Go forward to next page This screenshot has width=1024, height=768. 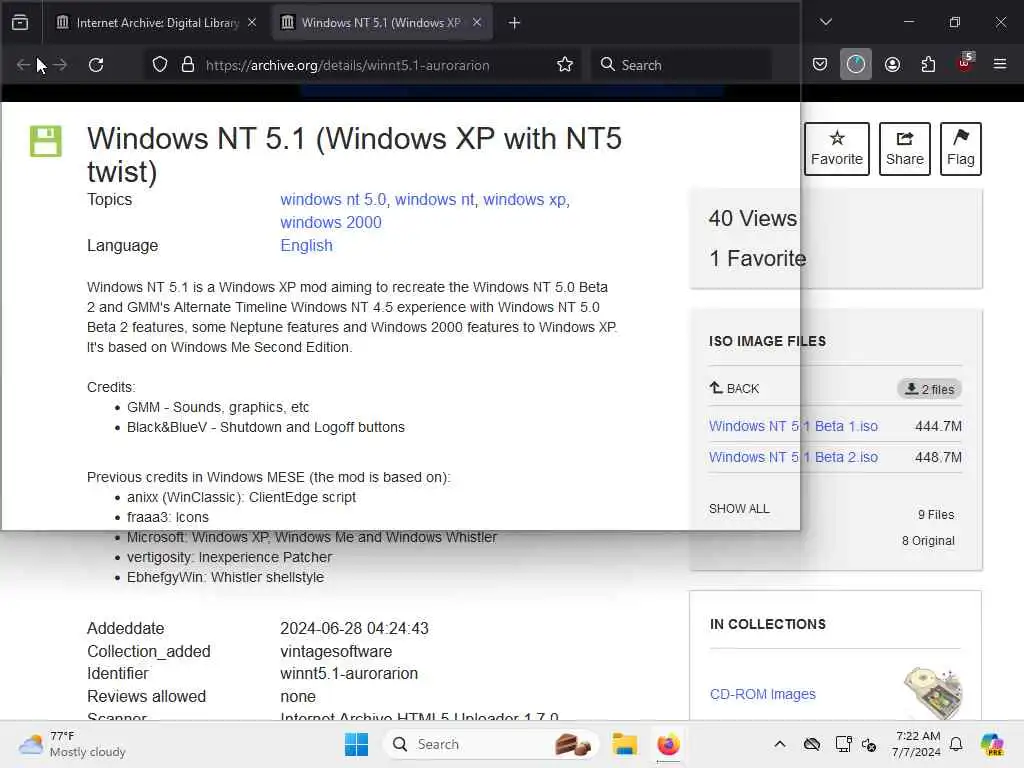pyautogui.click(x=60, y=65)
